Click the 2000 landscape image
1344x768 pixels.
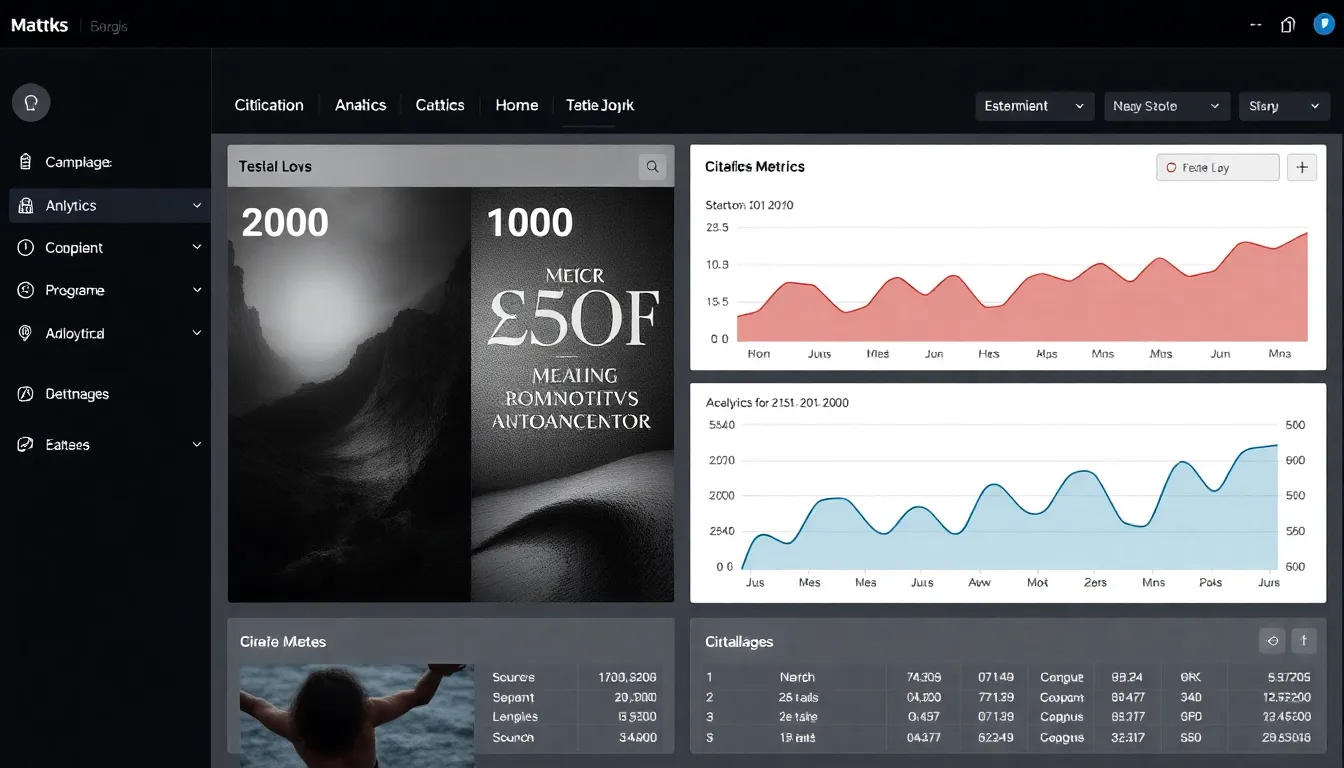[349, 394]
